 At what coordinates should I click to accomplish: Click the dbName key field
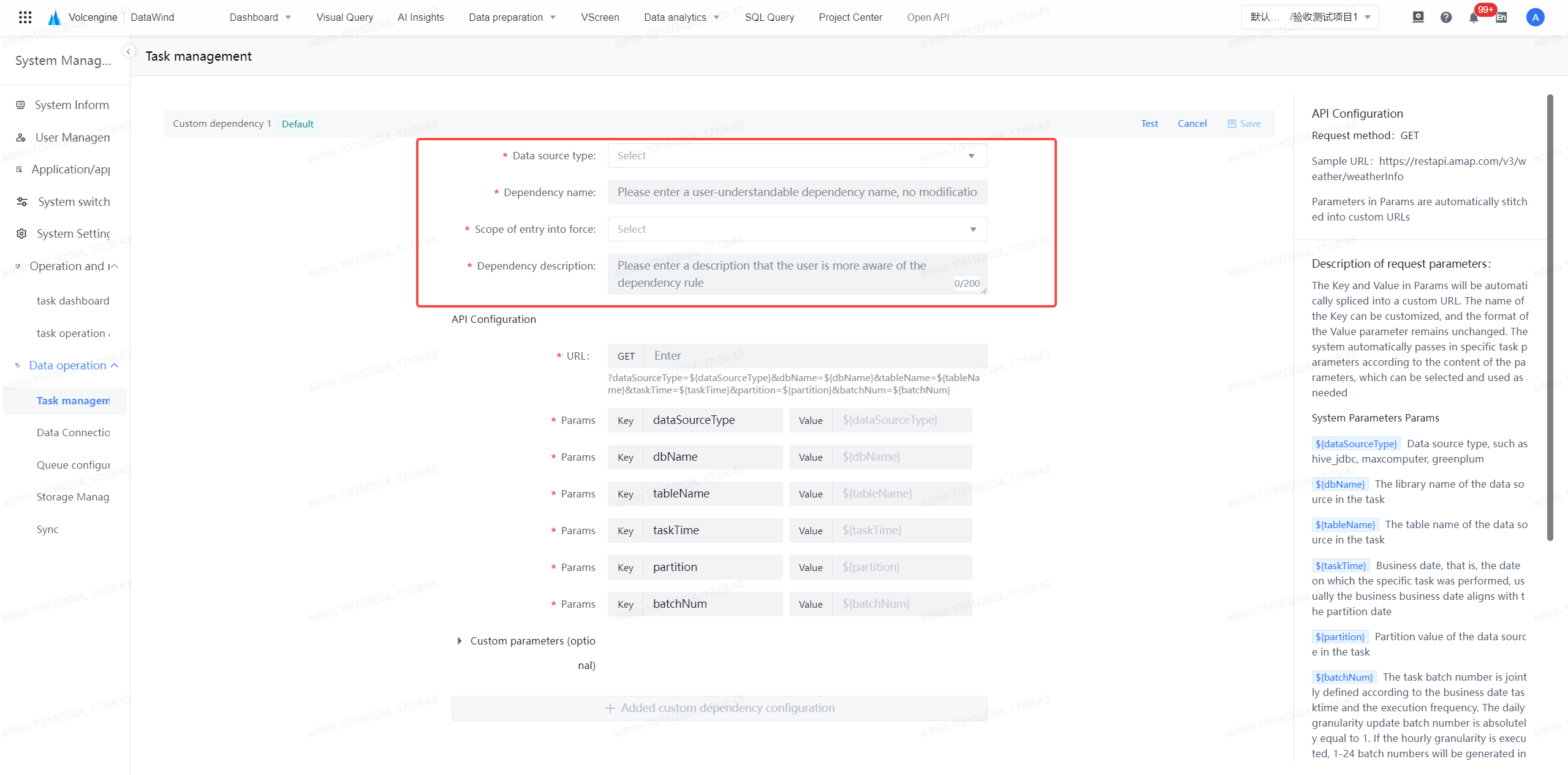(x=712, y=457)
